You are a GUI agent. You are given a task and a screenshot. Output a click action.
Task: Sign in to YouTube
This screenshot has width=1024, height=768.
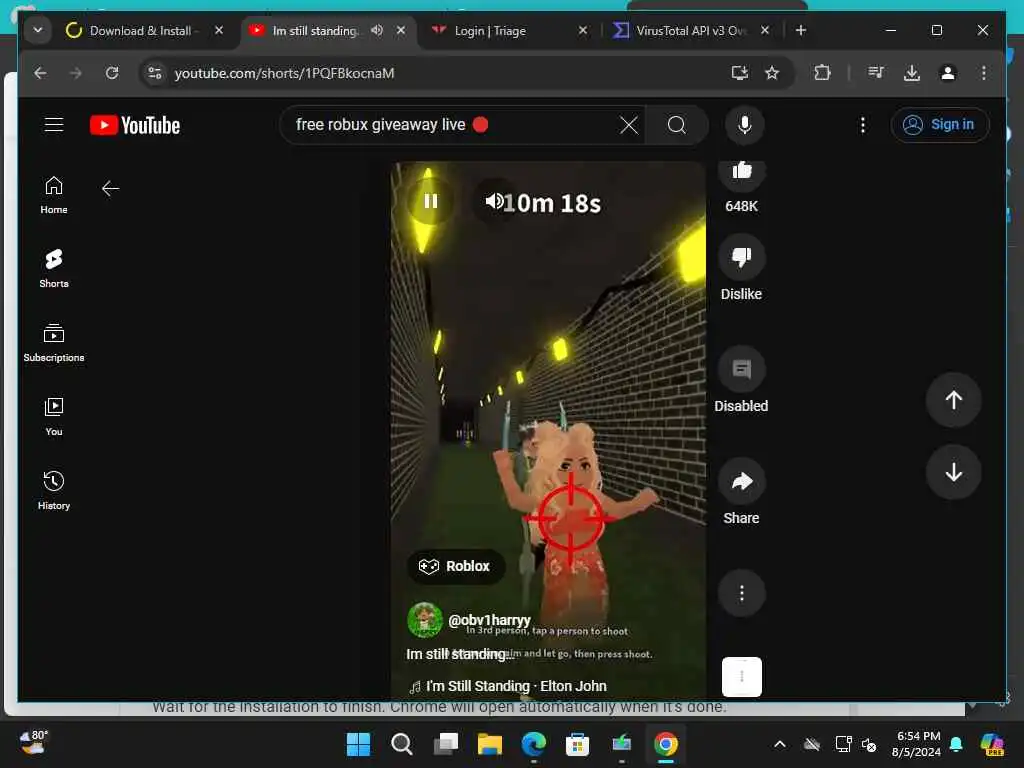(x=939, y=125)
